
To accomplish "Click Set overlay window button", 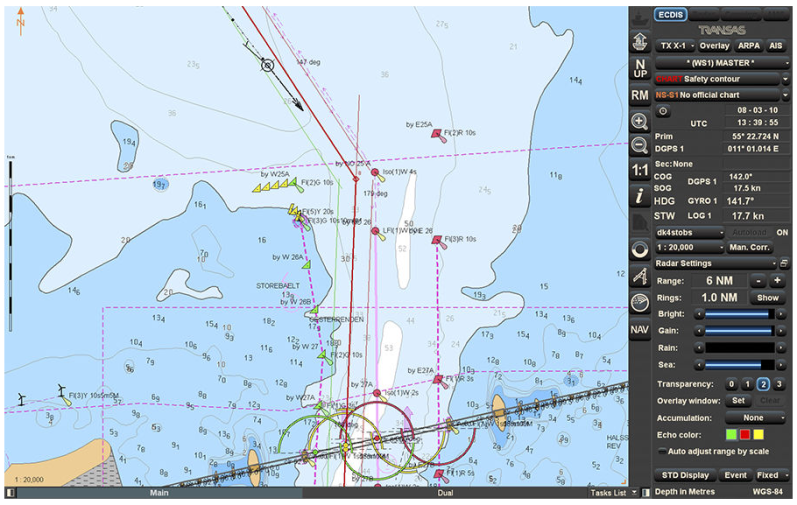I will 738,400.
